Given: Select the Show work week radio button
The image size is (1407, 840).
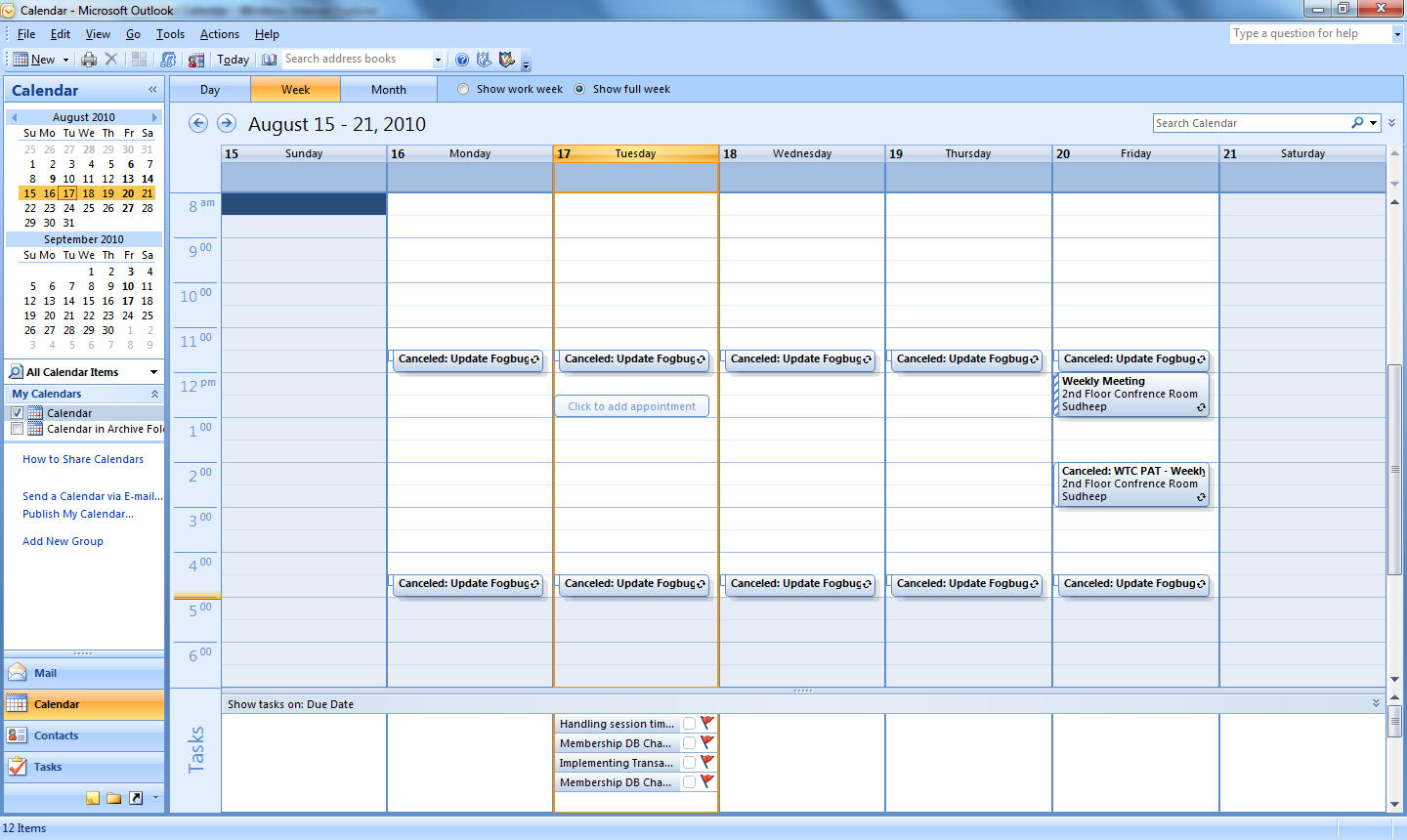Looking at the screenshot, I should 463,89.
